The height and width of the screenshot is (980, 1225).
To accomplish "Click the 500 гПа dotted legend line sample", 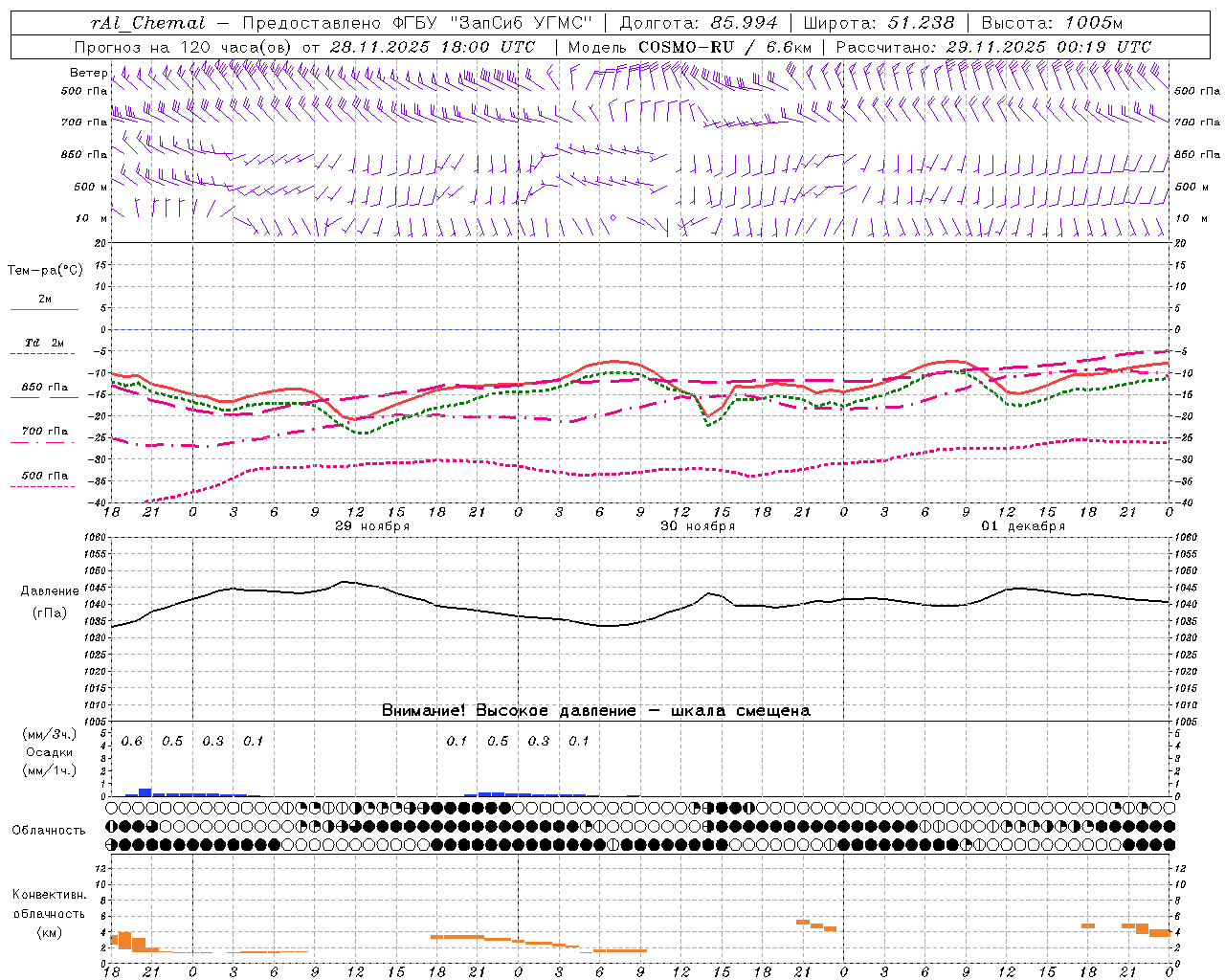I will 43,486.
